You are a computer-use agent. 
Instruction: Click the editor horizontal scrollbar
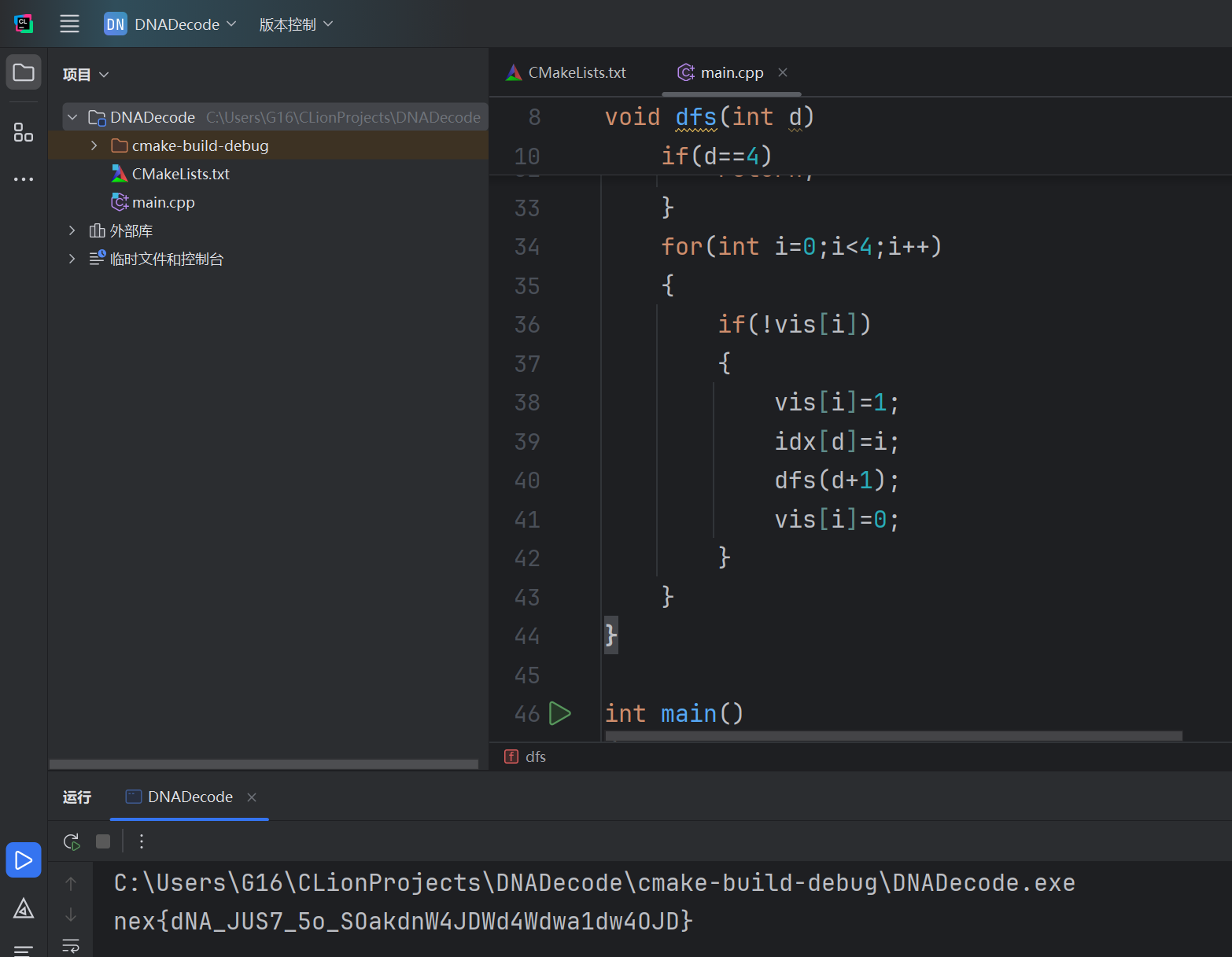893,736
